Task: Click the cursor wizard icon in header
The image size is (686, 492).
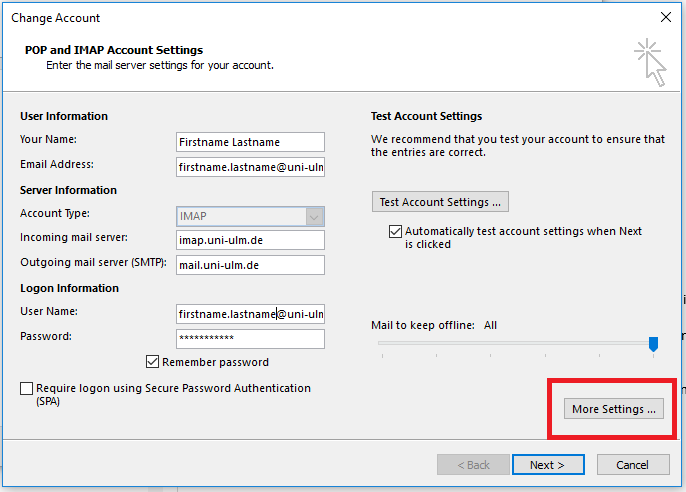Action: pyautogui.click(x=651, y=63)
